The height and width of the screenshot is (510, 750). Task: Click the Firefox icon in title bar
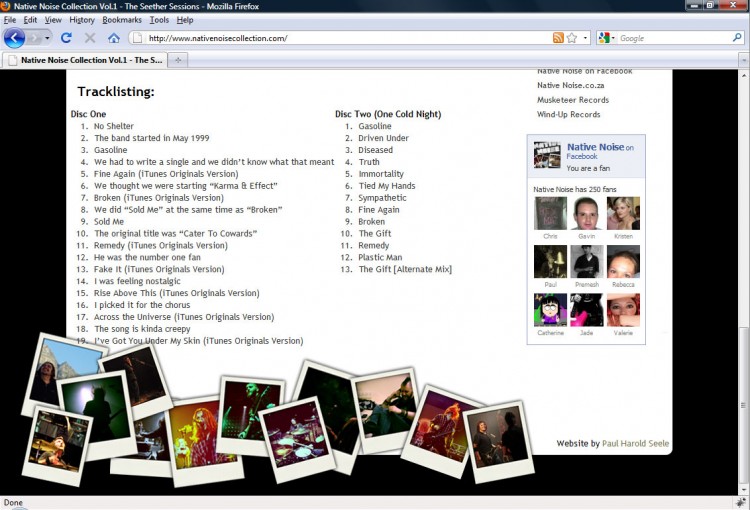[6, 6]
